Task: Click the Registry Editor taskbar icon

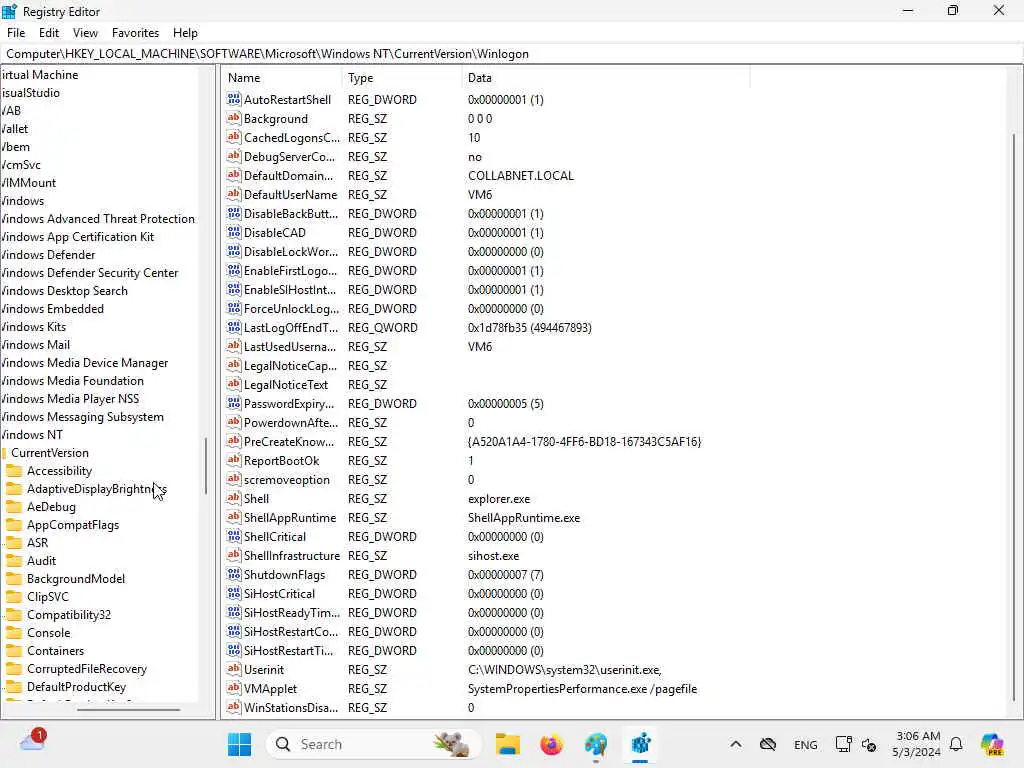Action: 641,744
